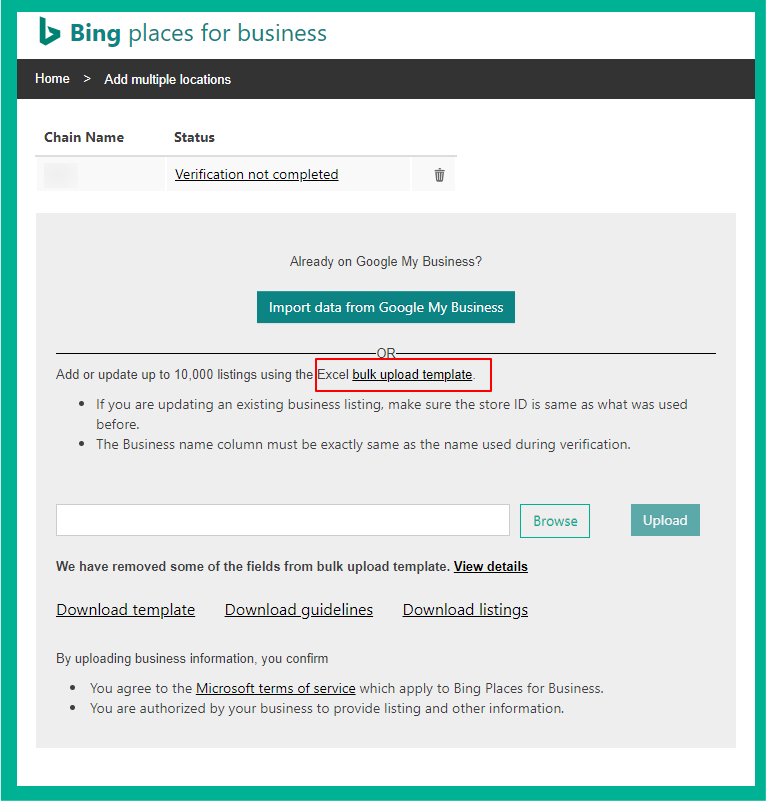Click the 'OR' separator label
This screenshot has height=801, width=766.
click(x=386, y=352)
